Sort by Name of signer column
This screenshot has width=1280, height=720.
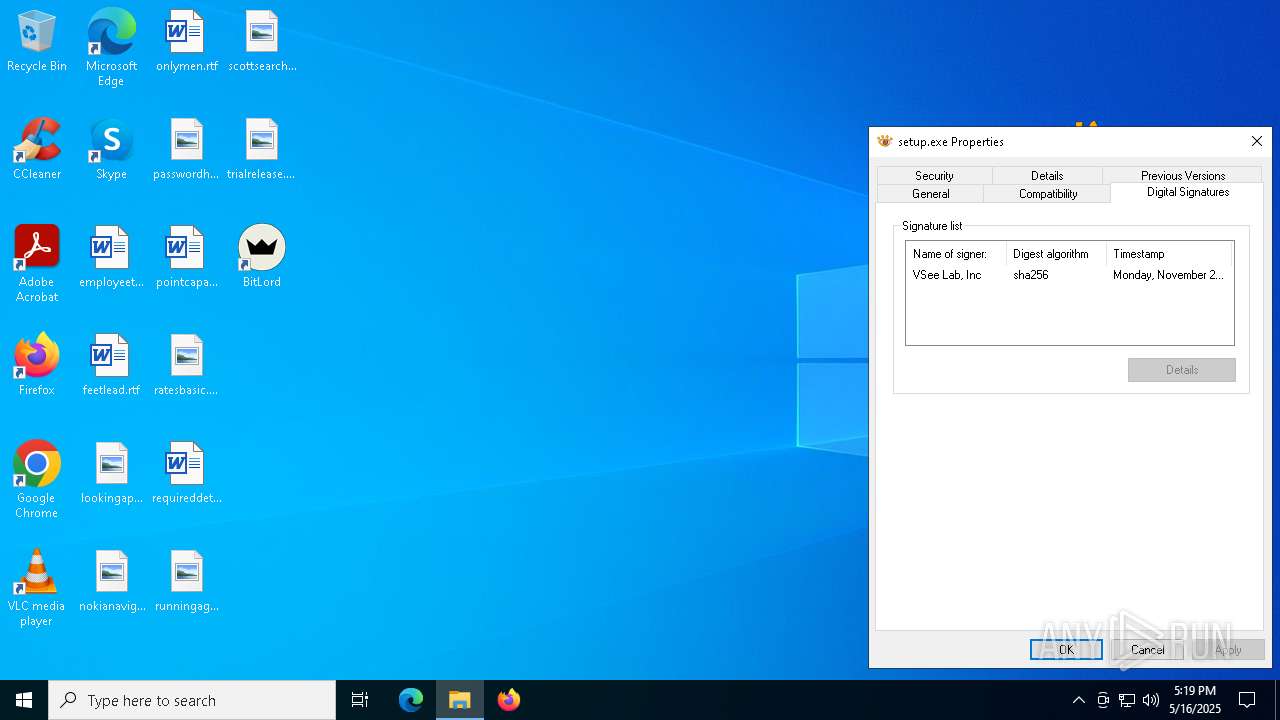click(x=956, y=254)
